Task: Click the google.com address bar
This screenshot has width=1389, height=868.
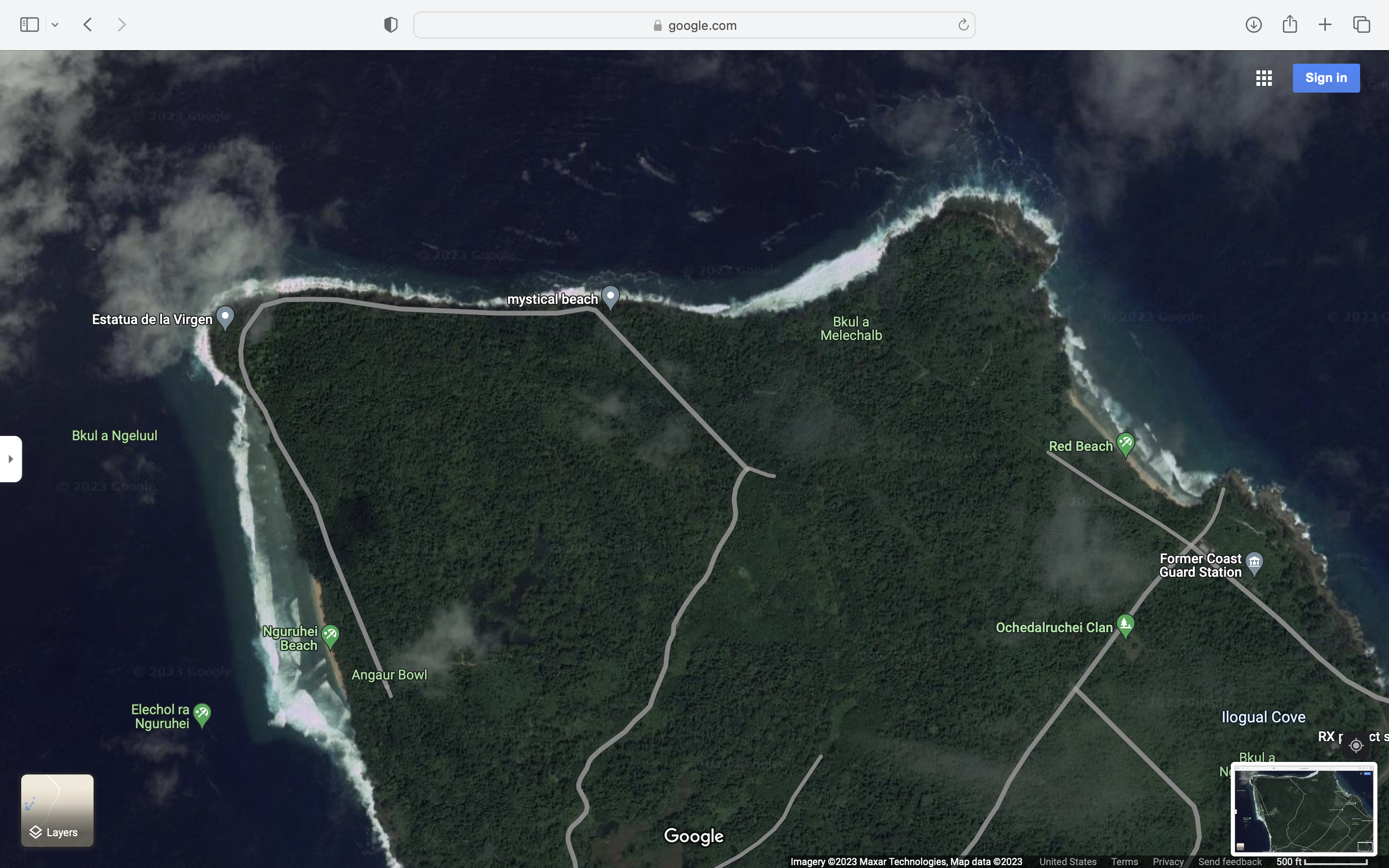Action: 694,25
